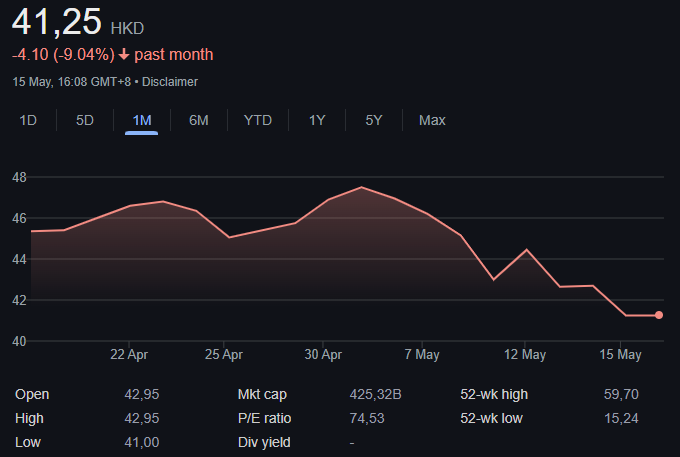
Task: Click the Low label
Action: click(28, 442)
